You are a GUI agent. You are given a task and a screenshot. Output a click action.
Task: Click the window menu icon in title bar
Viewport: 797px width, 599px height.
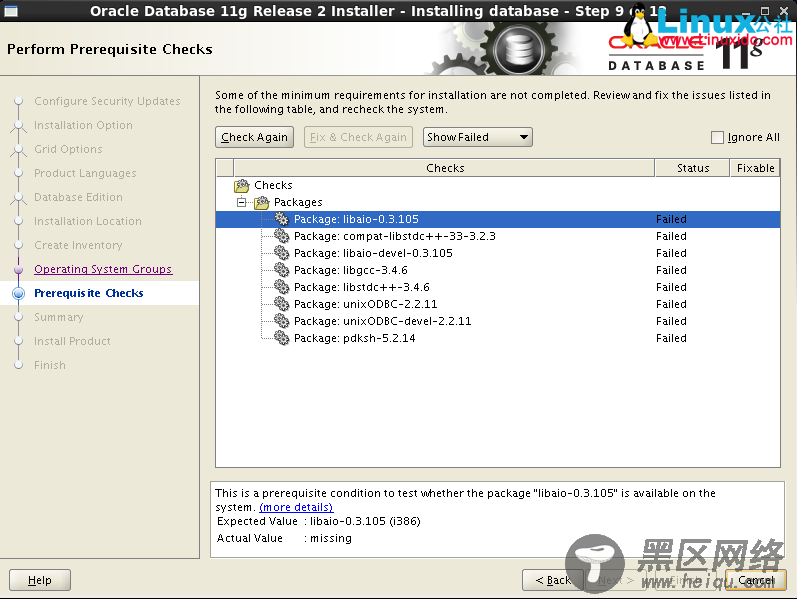point(11,11)
